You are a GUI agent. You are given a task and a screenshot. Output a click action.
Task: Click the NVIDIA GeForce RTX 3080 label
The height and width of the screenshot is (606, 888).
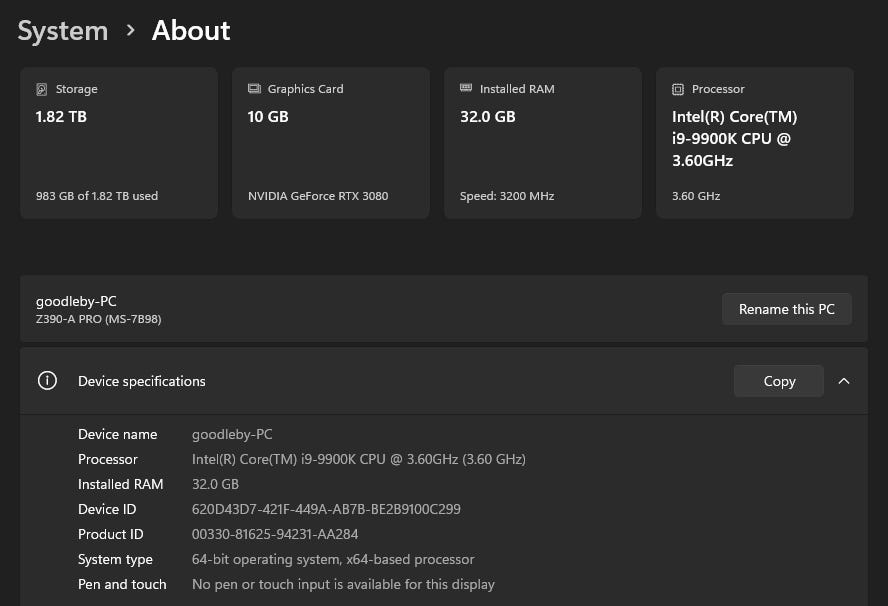click(x=317, y=196)
